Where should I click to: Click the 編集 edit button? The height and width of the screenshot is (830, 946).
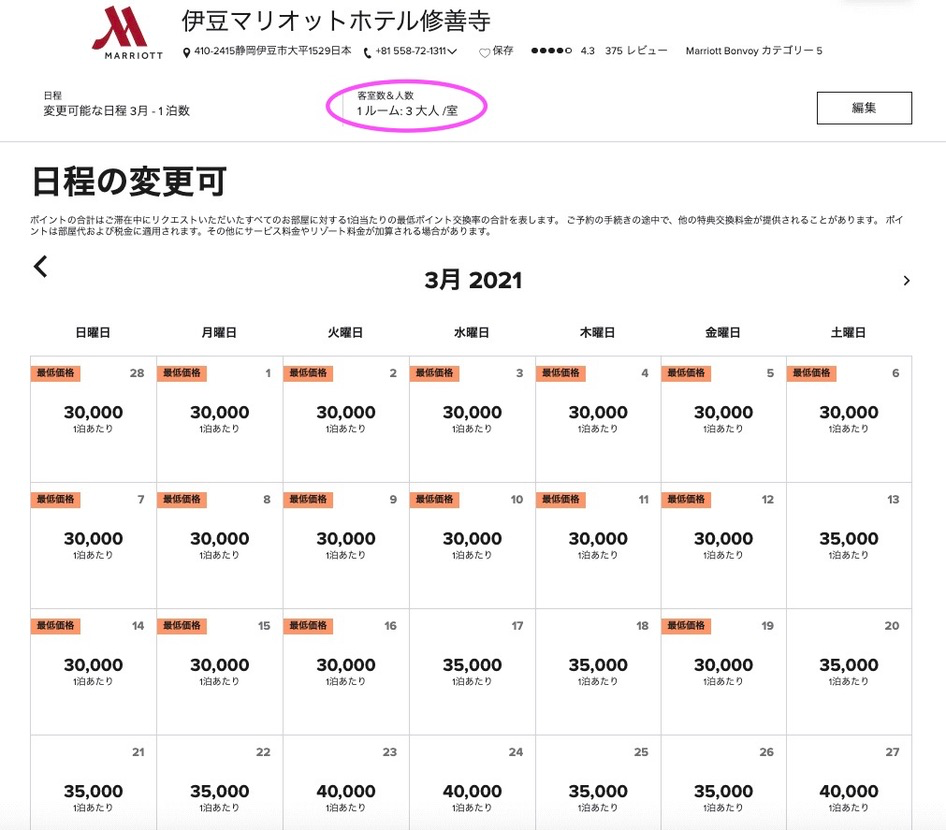click(x=863, y=108)
